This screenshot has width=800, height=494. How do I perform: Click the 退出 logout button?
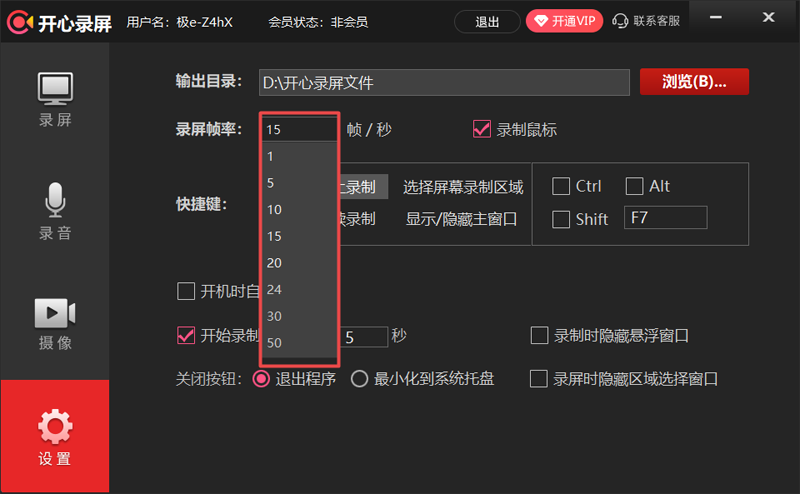pyautogui.click(x=487, y=22)
